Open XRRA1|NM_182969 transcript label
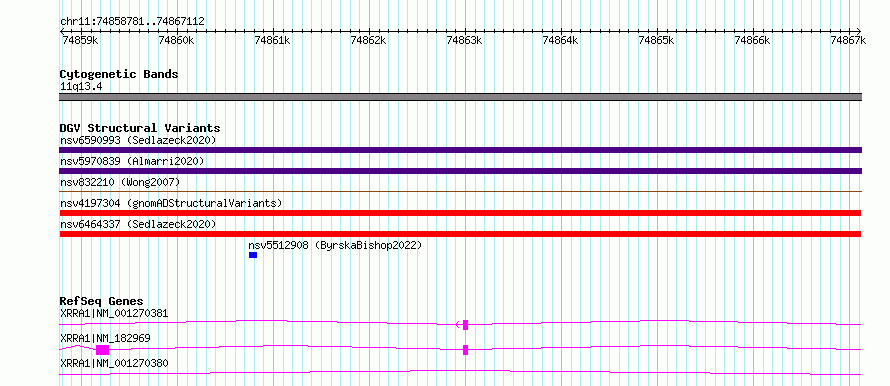The image size is (890, 386). pyautogui.click(x=105, y=338)
